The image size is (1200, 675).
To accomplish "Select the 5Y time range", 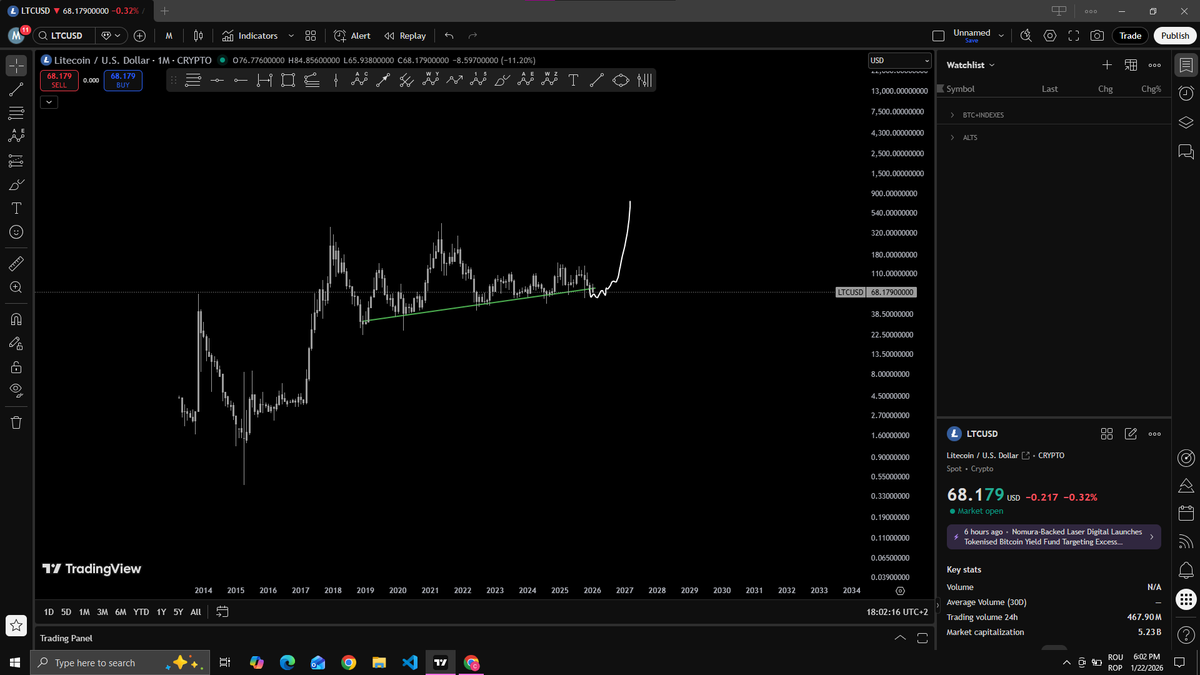I will coord(178,611).
